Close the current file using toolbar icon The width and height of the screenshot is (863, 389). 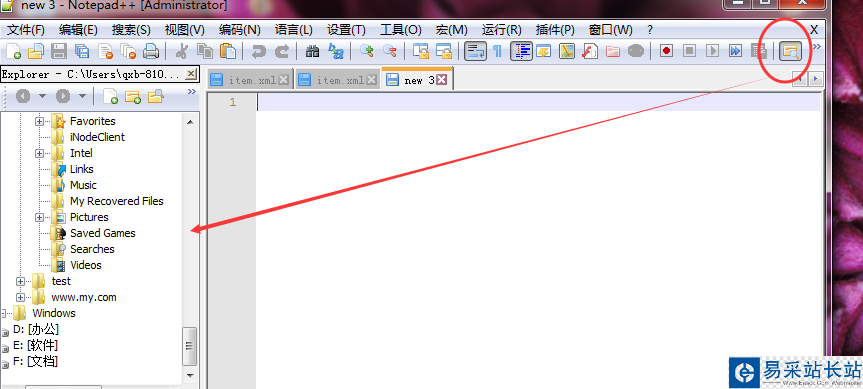105,51
